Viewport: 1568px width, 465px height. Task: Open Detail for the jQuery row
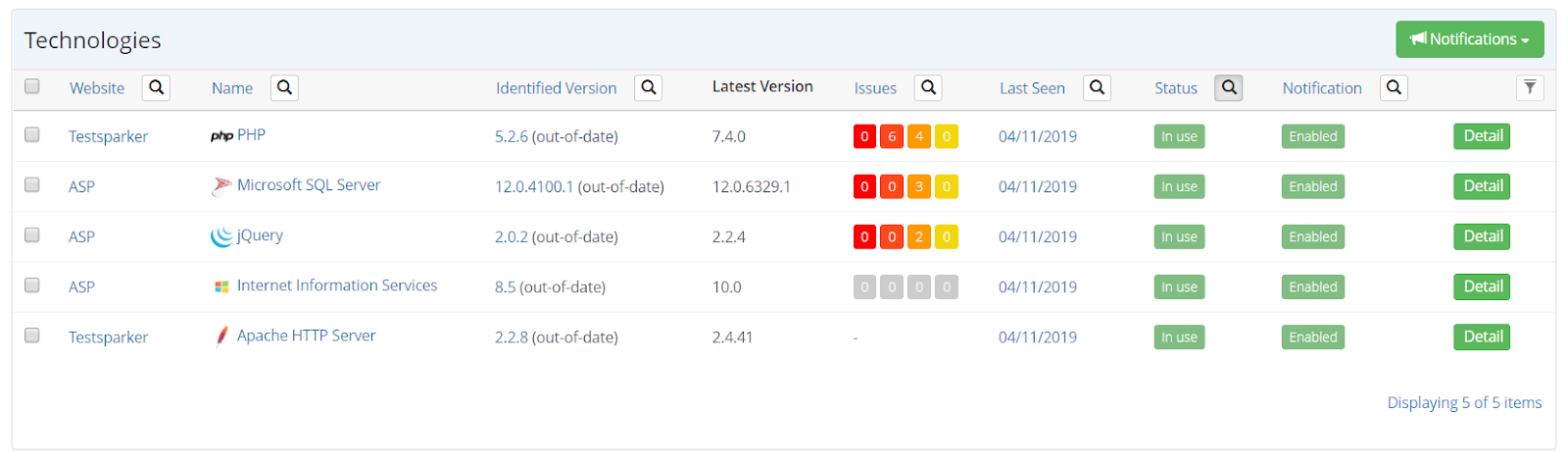[1482, 236]
